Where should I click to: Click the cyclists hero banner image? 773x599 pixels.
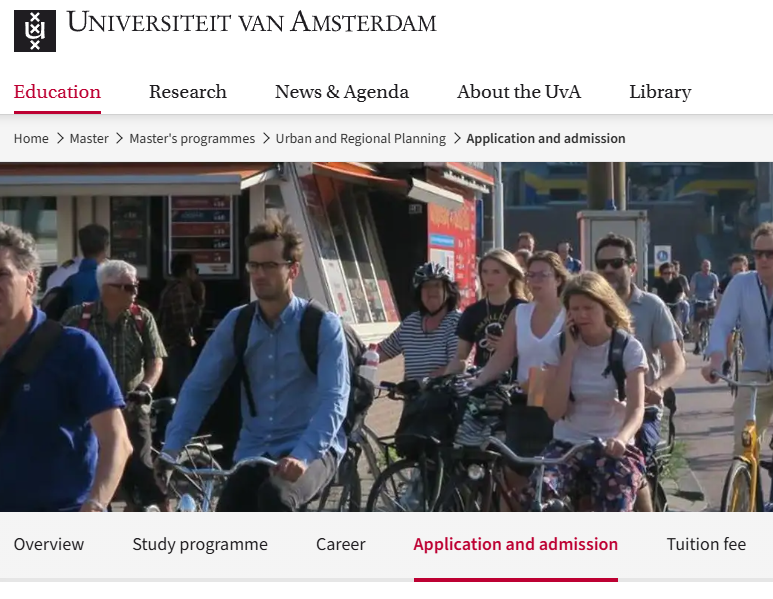tap(386, 337)
